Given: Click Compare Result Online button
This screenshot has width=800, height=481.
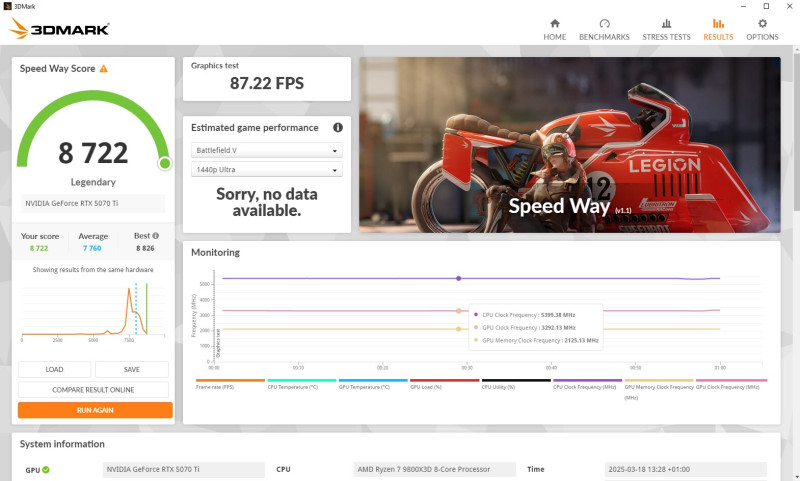Looking at the screenshot, I should (x=93, y=390).
